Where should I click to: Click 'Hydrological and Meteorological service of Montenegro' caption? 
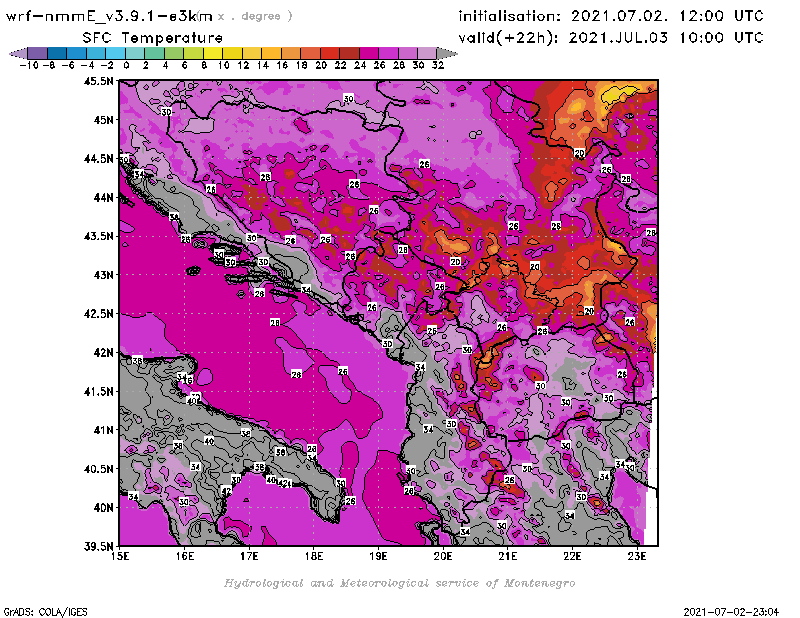[399, 583]
